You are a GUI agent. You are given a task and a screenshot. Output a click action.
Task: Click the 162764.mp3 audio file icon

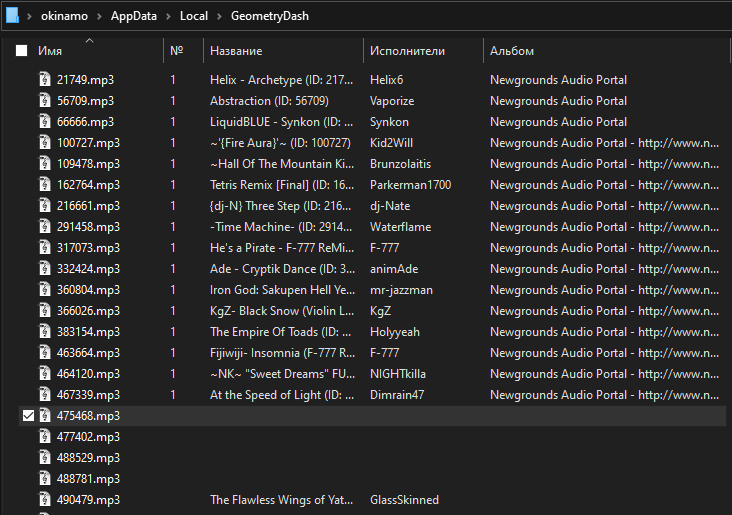pyautogui.click(x=45, y=184)
